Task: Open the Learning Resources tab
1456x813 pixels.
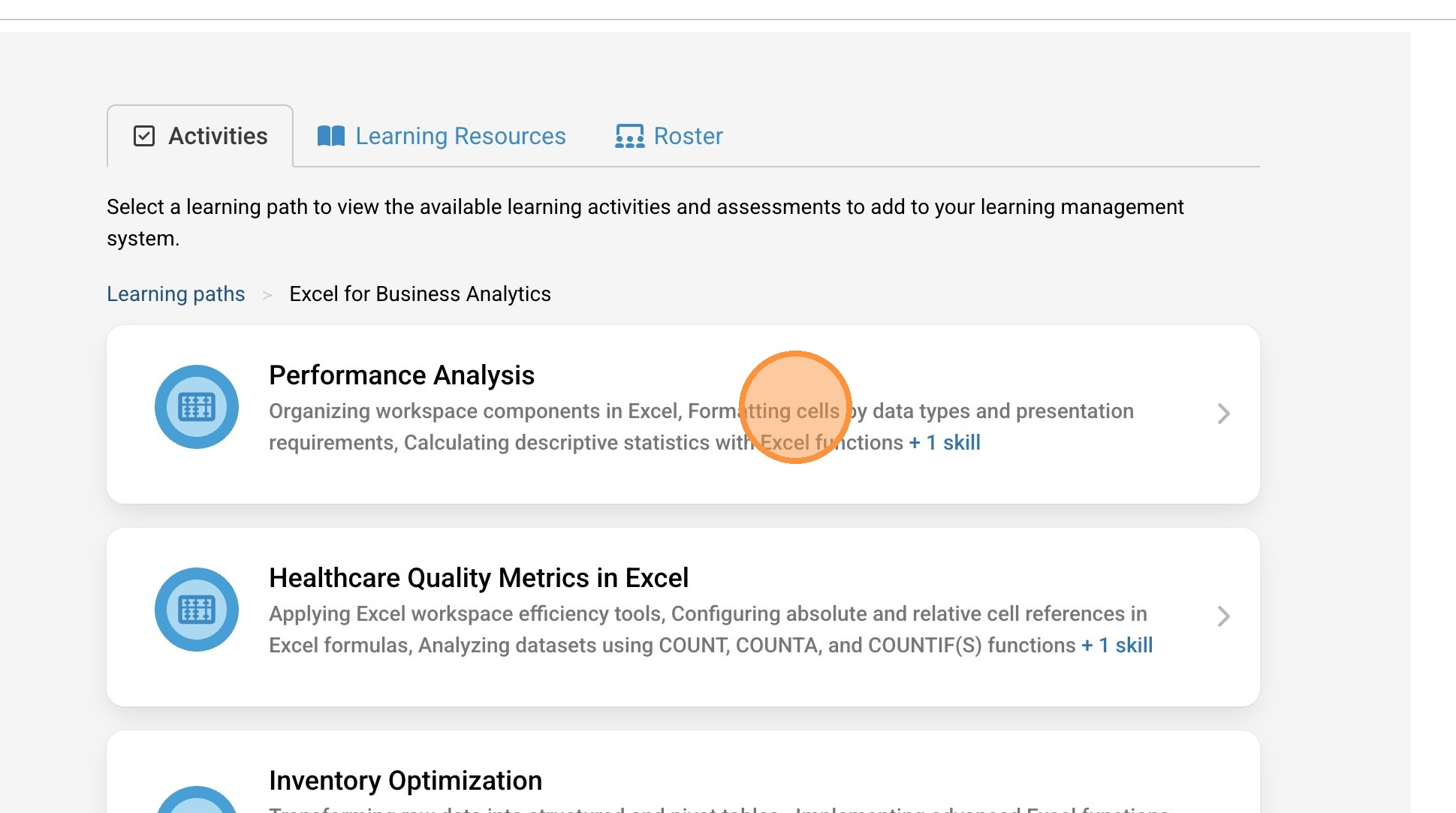Action: point(460,136)
